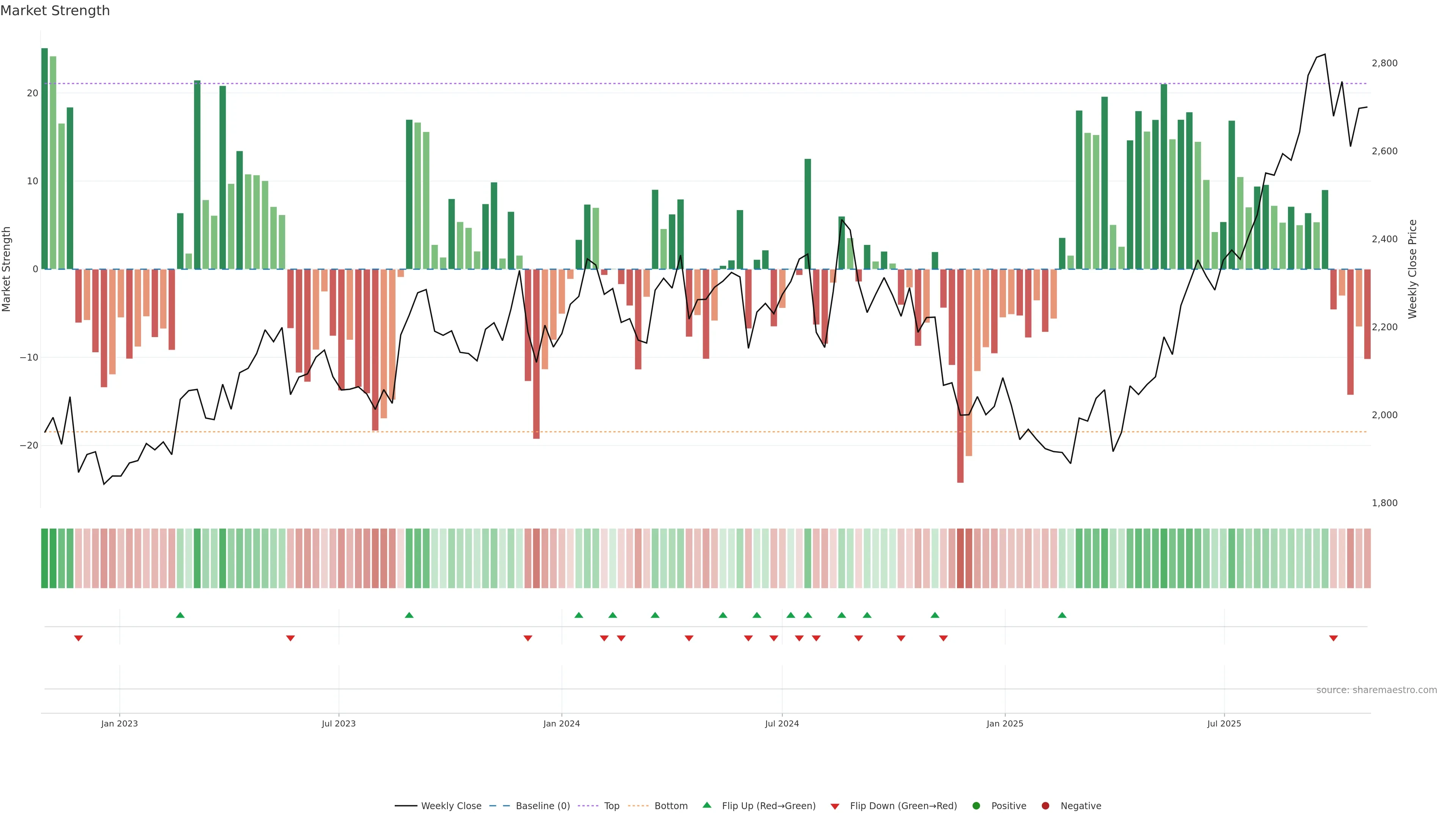The width and height of the screenshot is (1456, 819).
Task: Click the Market Strength chart title
Action: tap(55, 11)
